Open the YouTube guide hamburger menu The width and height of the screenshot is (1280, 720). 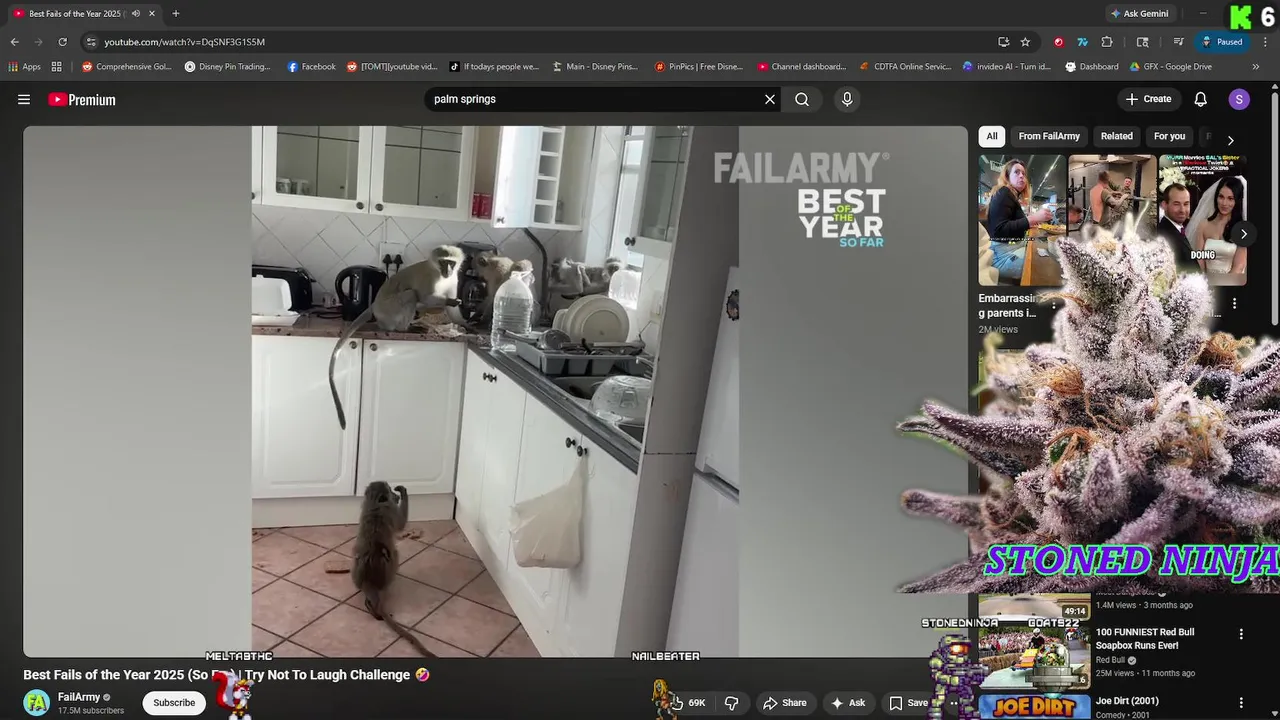pos(24,99)
